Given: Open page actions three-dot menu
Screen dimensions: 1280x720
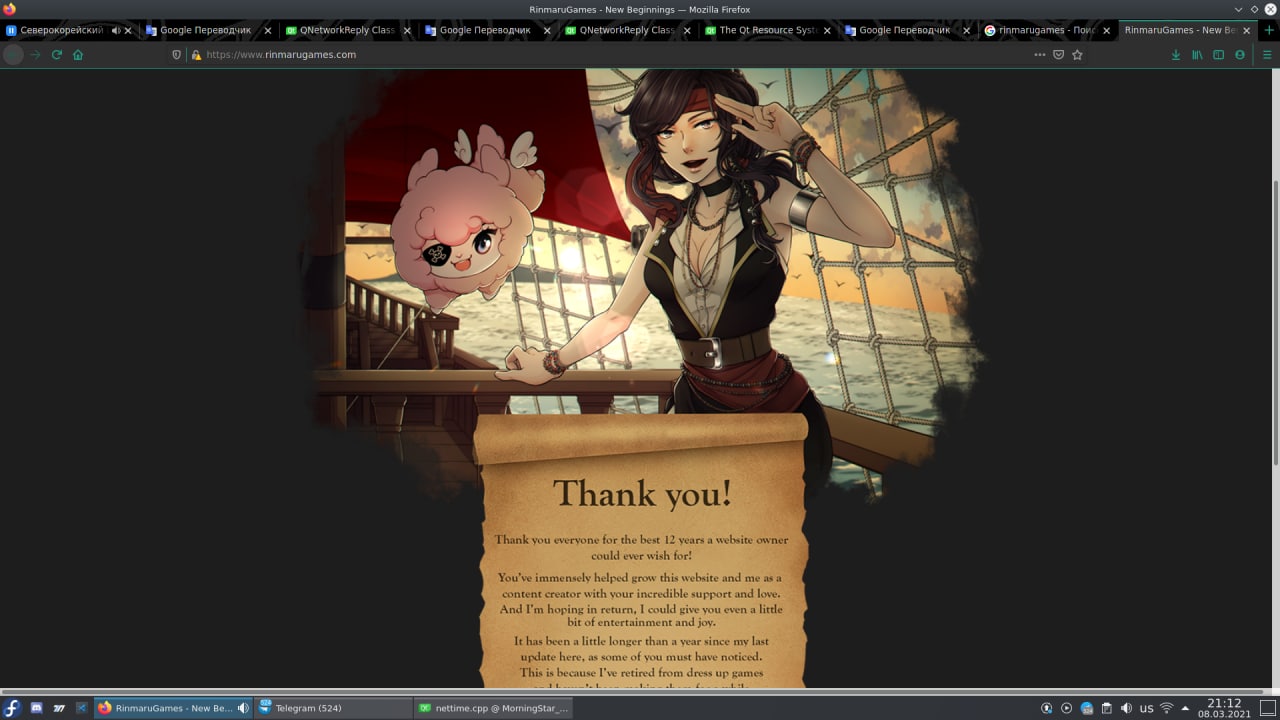Looking at the screenshot, I should tap(1039, 55).
